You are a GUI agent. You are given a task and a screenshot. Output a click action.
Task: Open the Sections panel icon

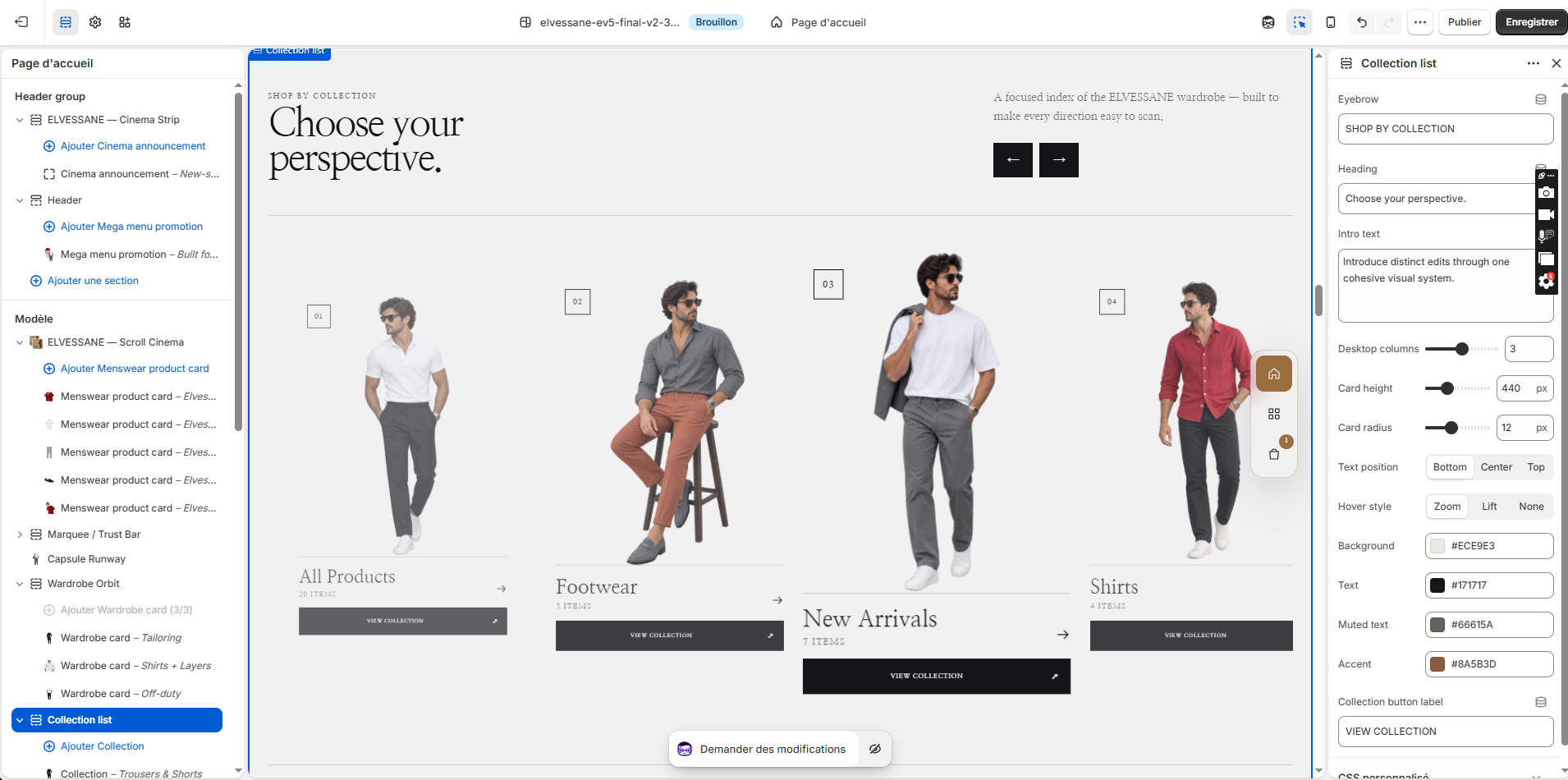(66, 22)
